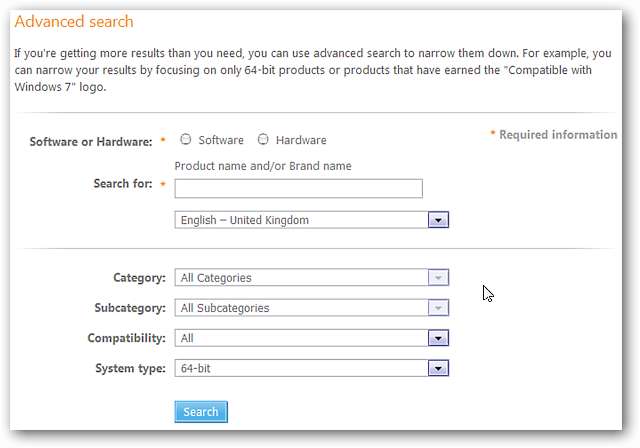
Task: Click the Required information note
Action: [x=557, y=134]
